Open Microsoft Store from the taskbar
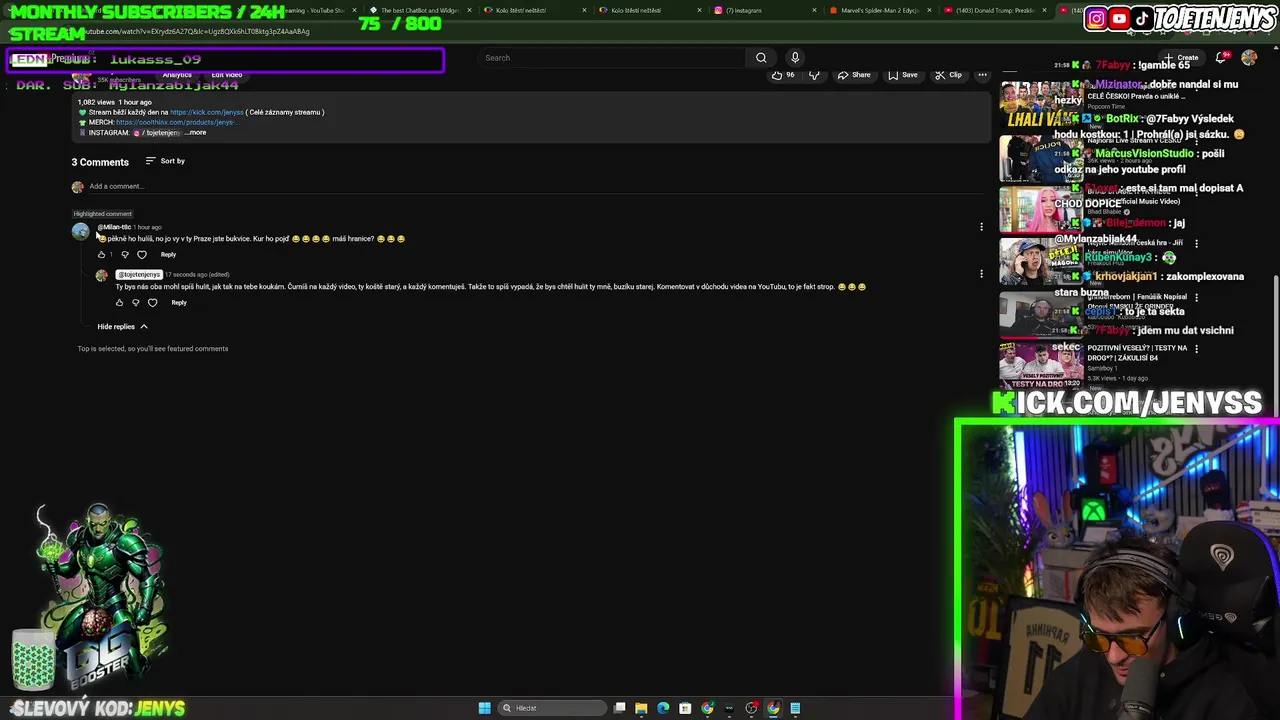Viewport: 1280px width, 720px height. pos(685,708)
